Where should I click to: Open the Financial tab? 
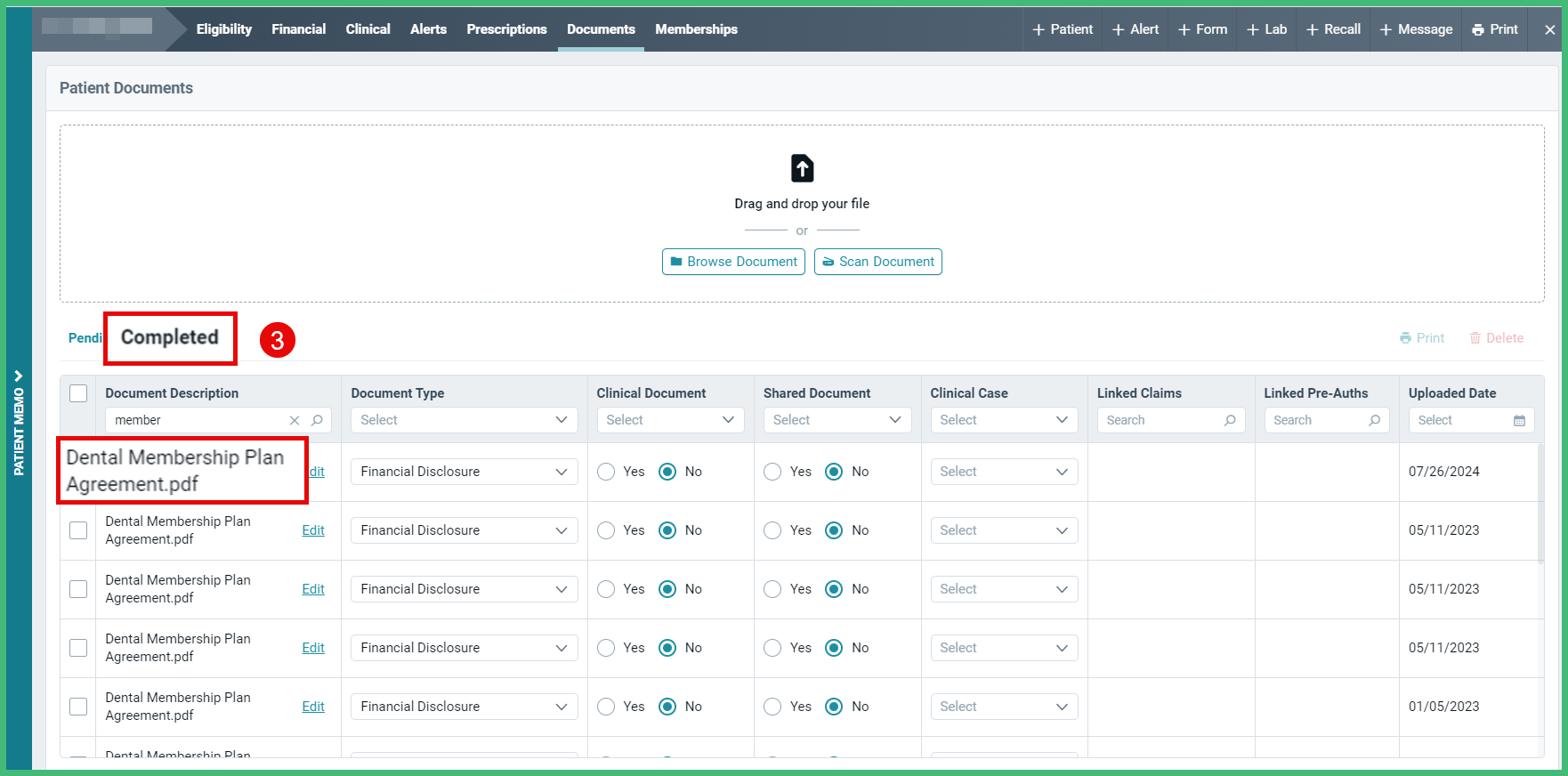299,29
